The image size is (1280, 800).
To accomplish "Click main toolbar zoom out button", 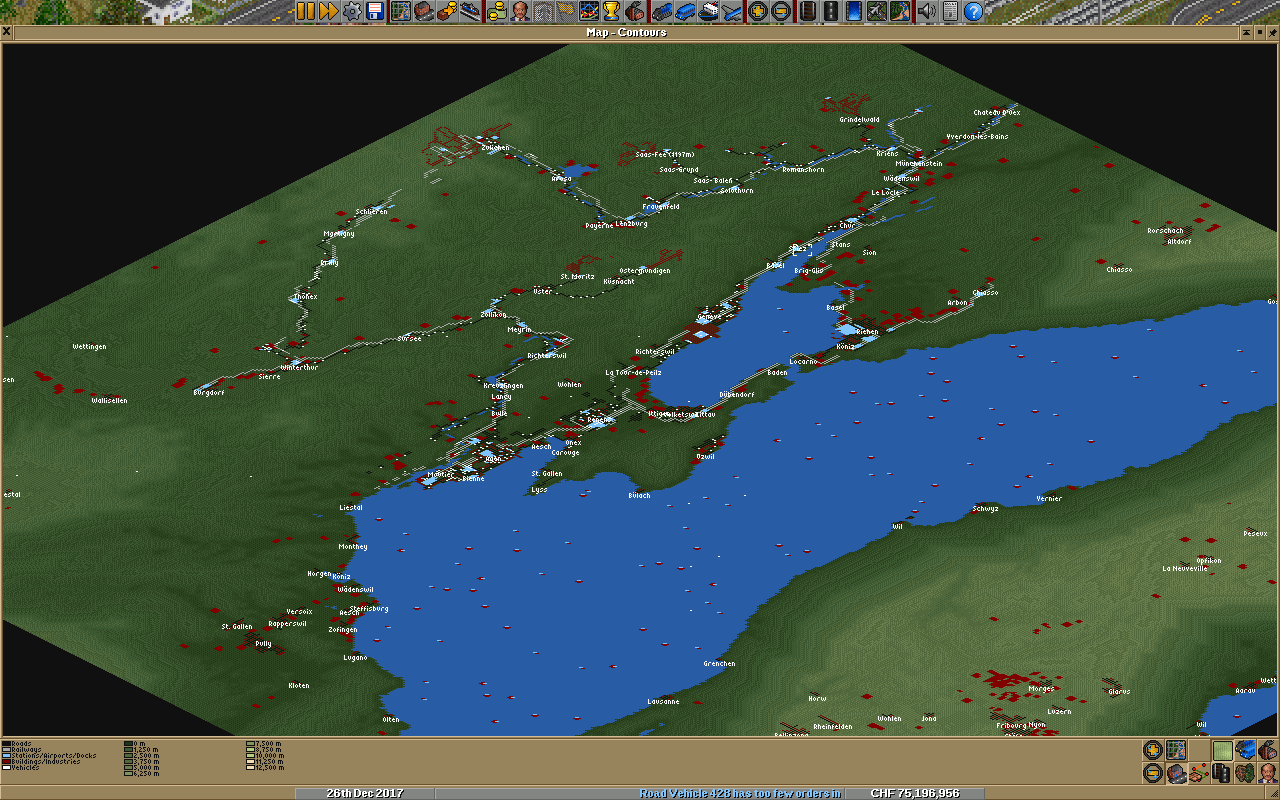I will point(781,12).
